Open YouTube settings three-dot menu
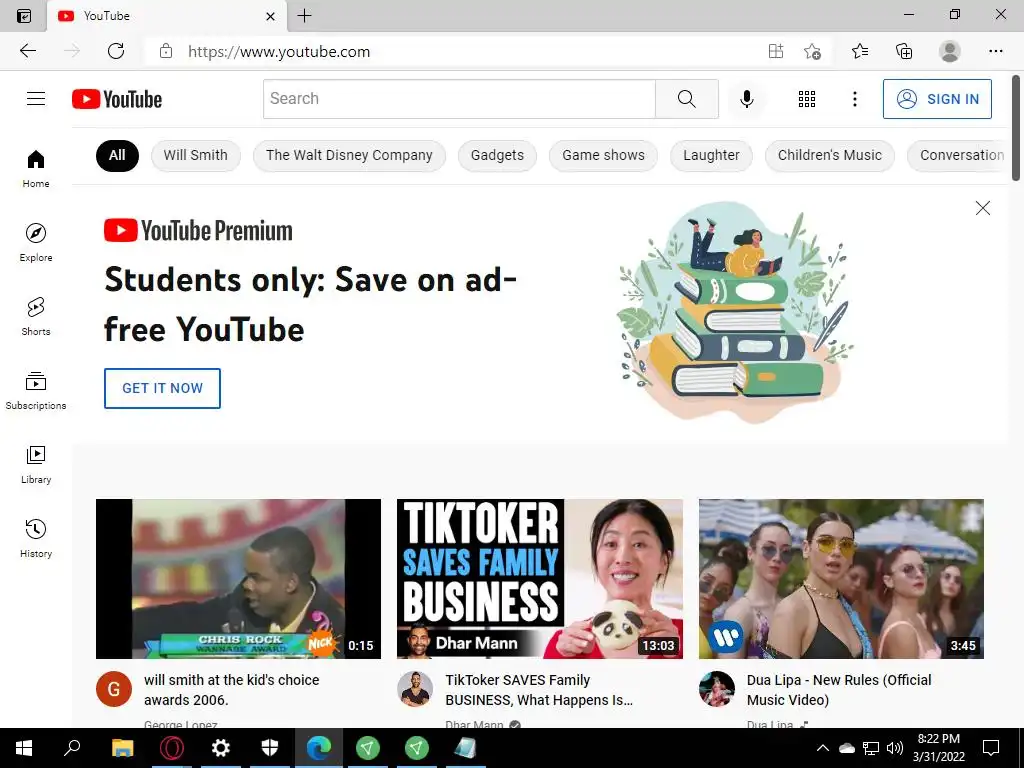This screenshot has height=768, width=1024. click(854, 99)
